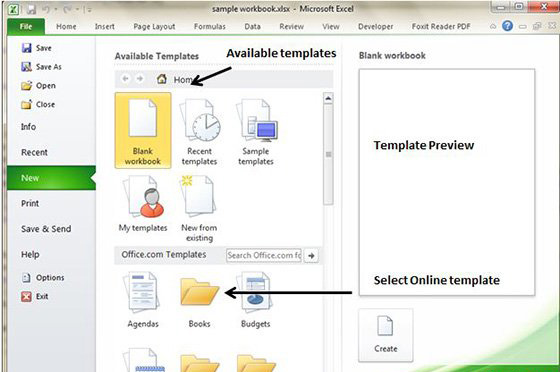Minimize the ribbon with the caret icon
Image resolution: width=560 pixels, height=372 pixels.
pyautogui.click(x=493, y=26)
